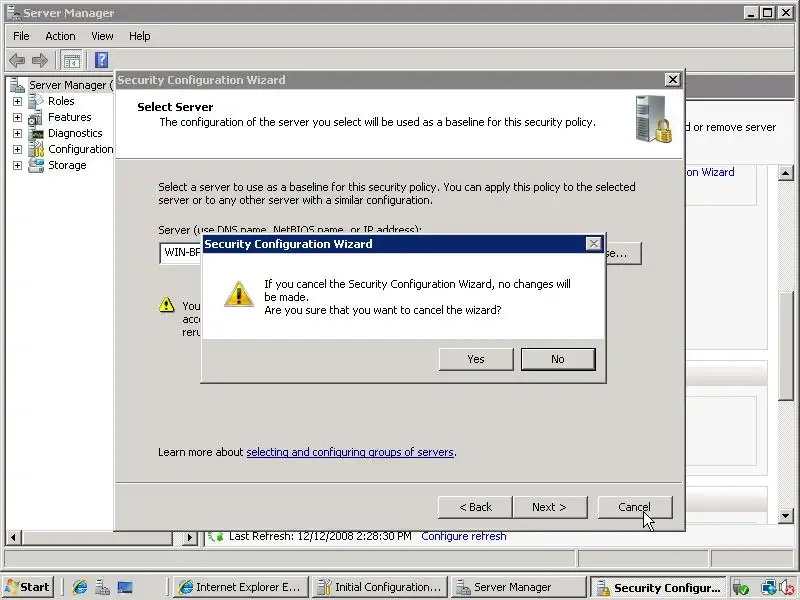Select the Diagnostics icon in the tree

coord(36,134)
